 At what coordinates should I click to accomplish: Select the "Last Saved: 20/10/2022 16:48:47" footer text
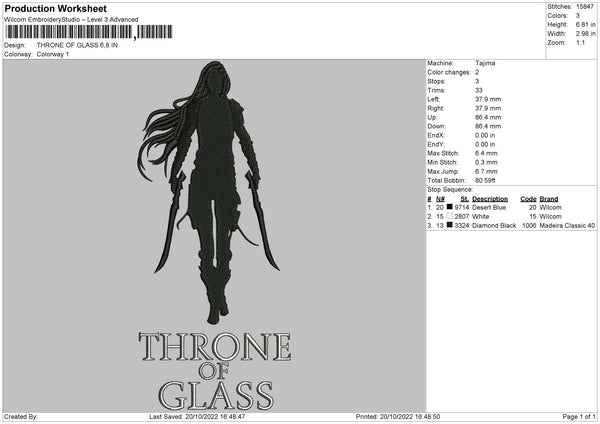pos(197,417)
